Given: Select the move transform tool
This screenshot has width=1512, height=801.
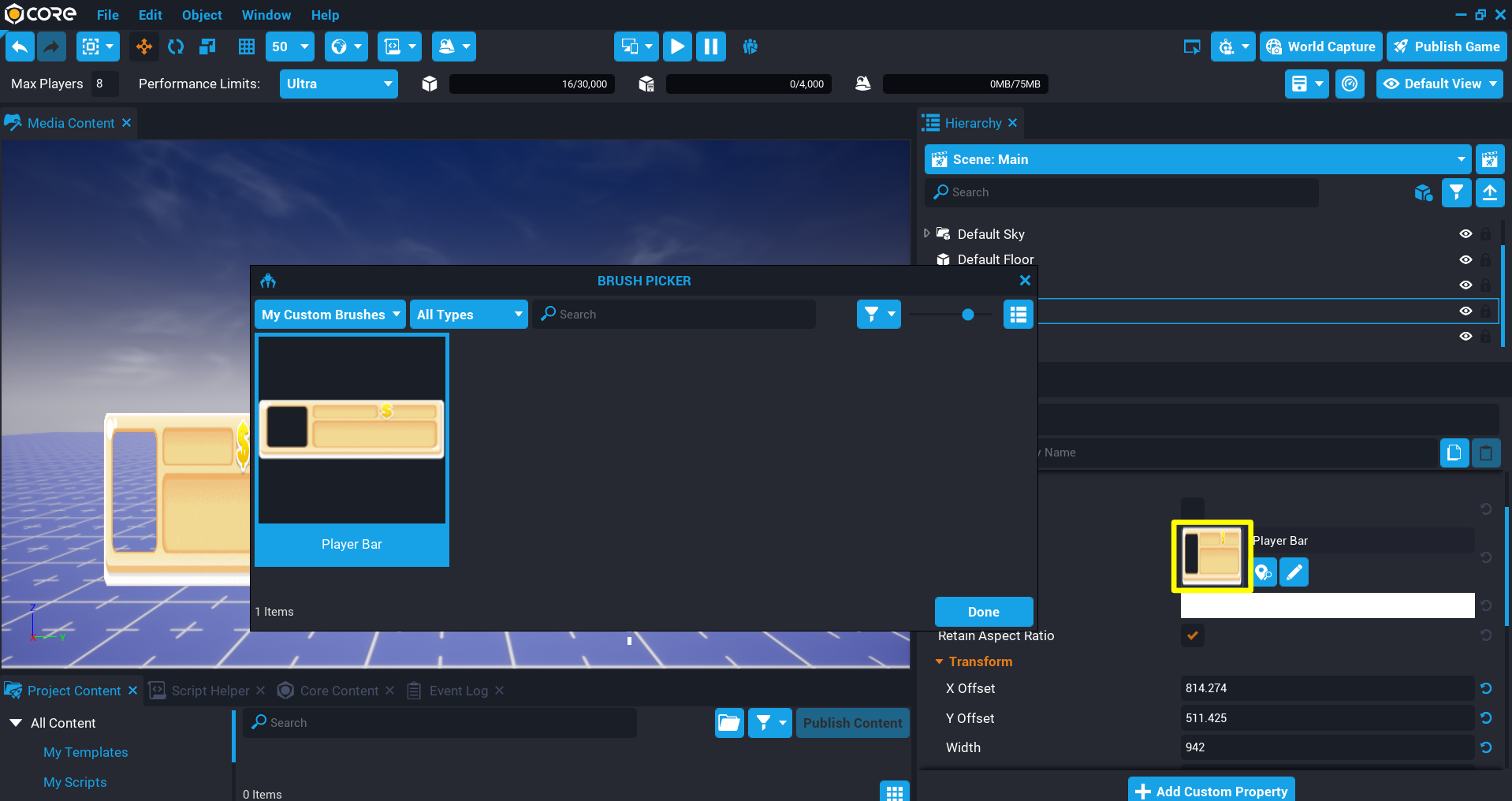Looking at the screenshot, I should 144,47.
